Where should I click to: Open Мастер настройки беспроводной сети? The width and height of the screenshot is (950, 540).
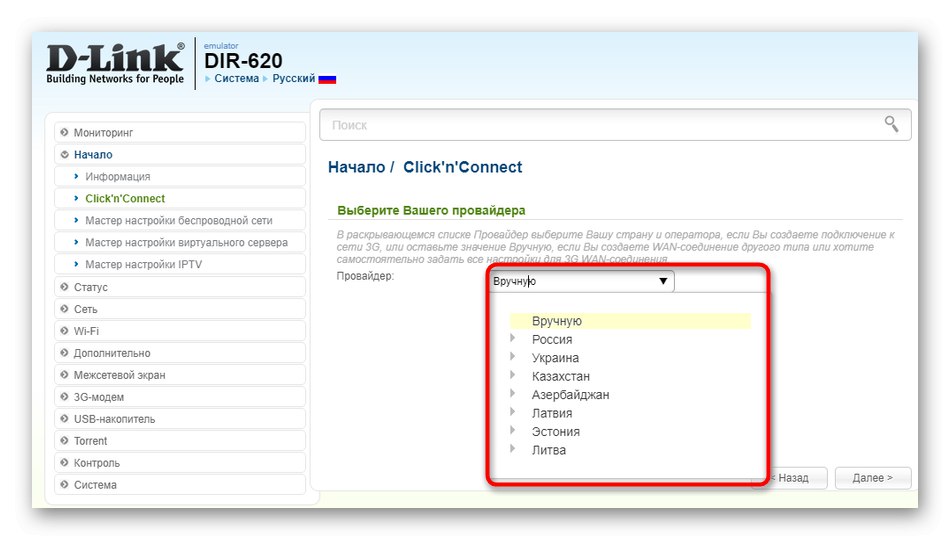tap(180, 221)
